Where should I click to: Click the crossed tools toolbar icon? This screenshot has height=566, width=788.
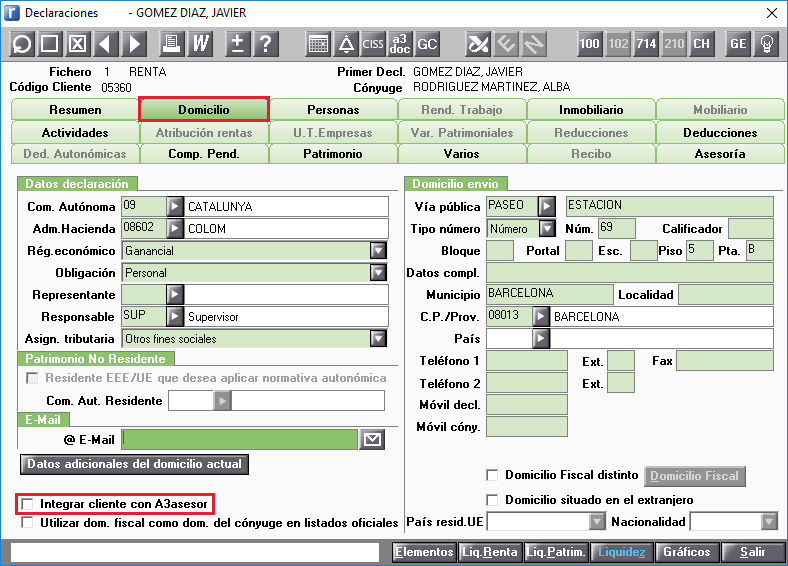click(478, 44)
